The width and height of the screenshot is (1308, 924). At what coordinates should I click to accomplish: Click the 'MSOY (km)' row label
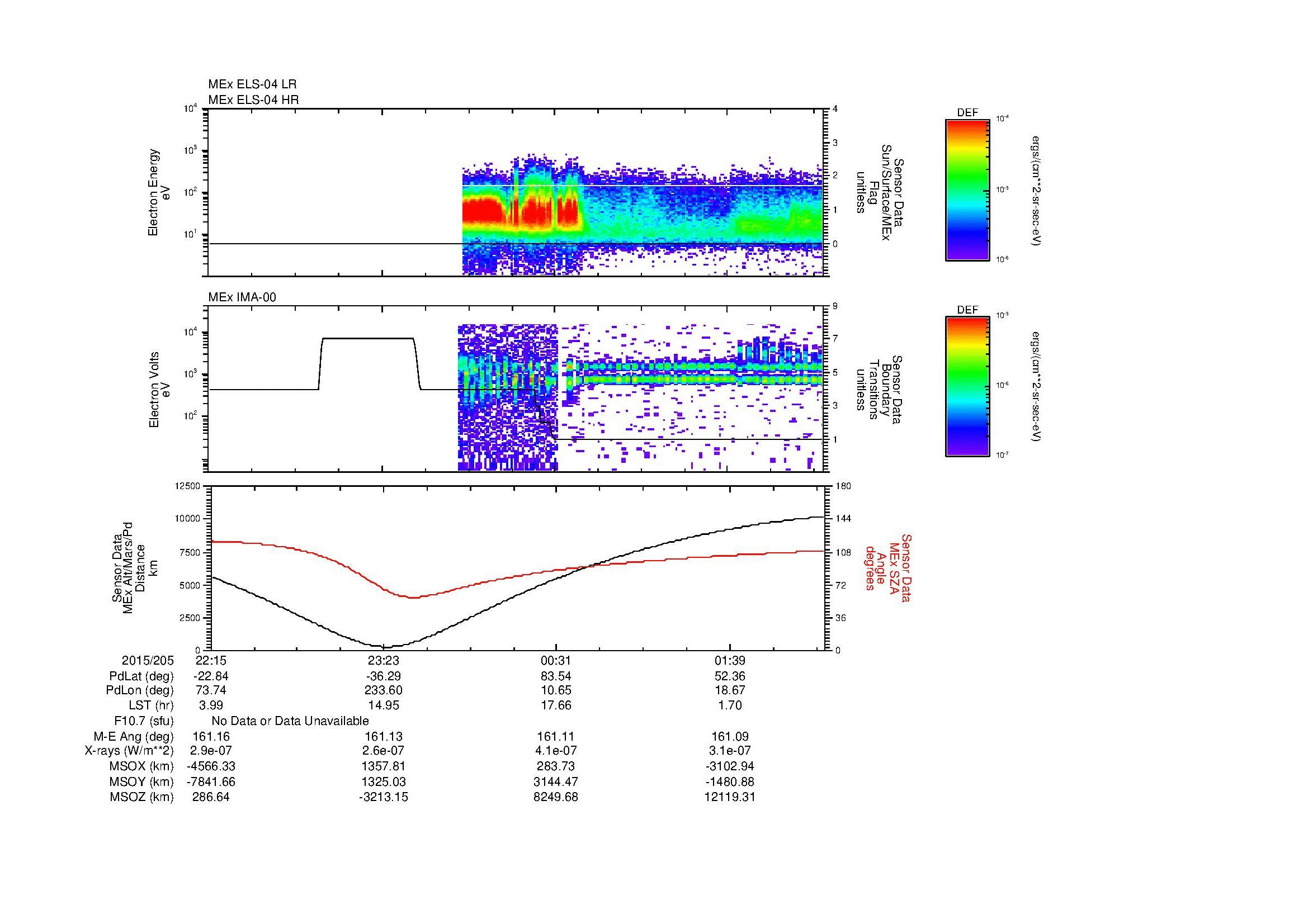[x=142, y=781]
